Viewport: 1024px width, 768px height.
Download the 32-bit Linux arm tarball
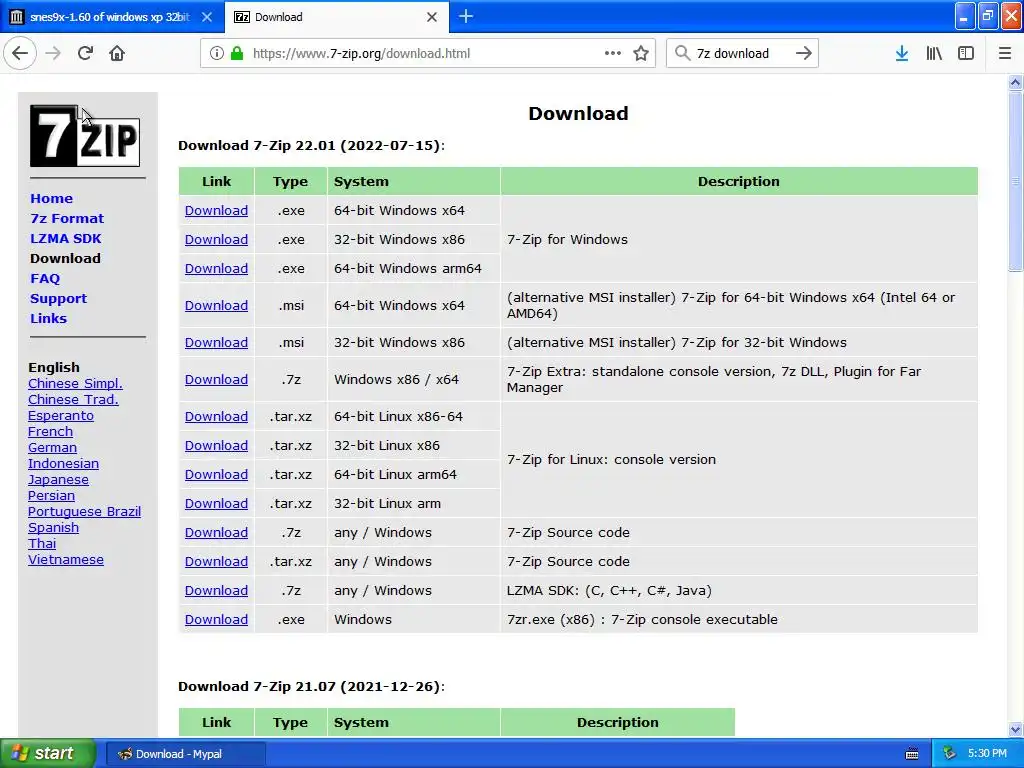(x=216, y=504)
